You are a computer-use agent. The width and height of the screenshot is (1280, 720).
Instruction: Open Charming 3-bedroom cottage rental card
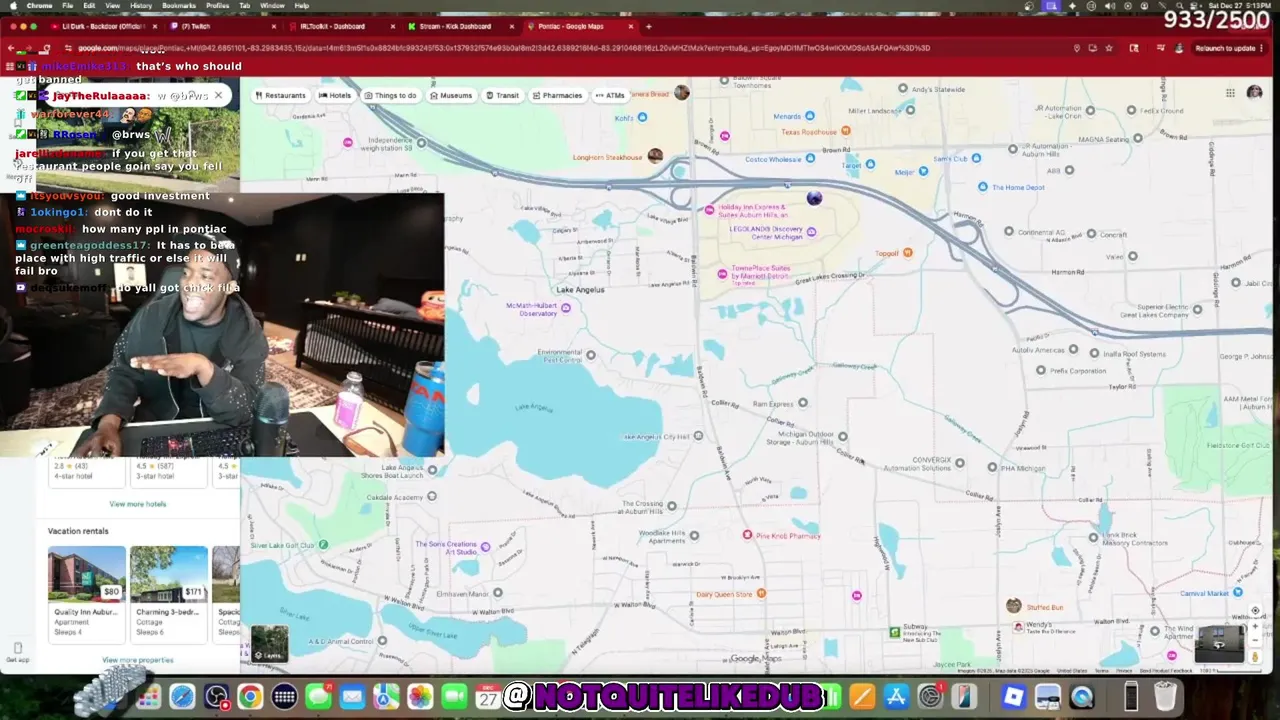click(168, 593)
